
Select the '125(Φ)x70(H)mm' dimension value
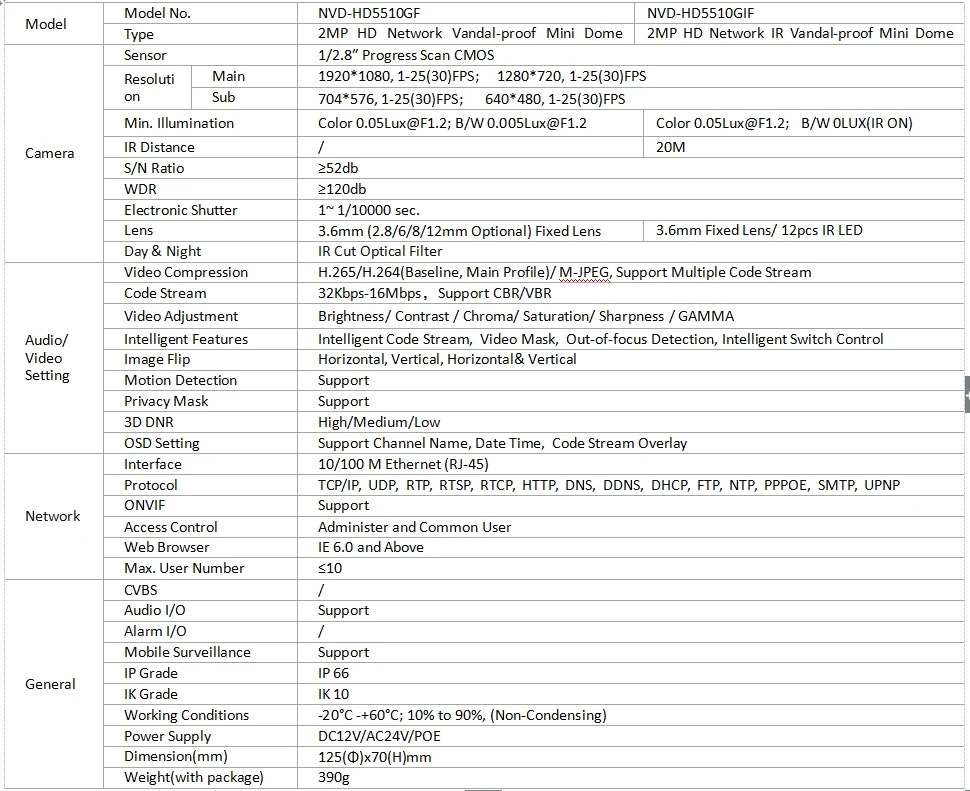click(374, 757)
